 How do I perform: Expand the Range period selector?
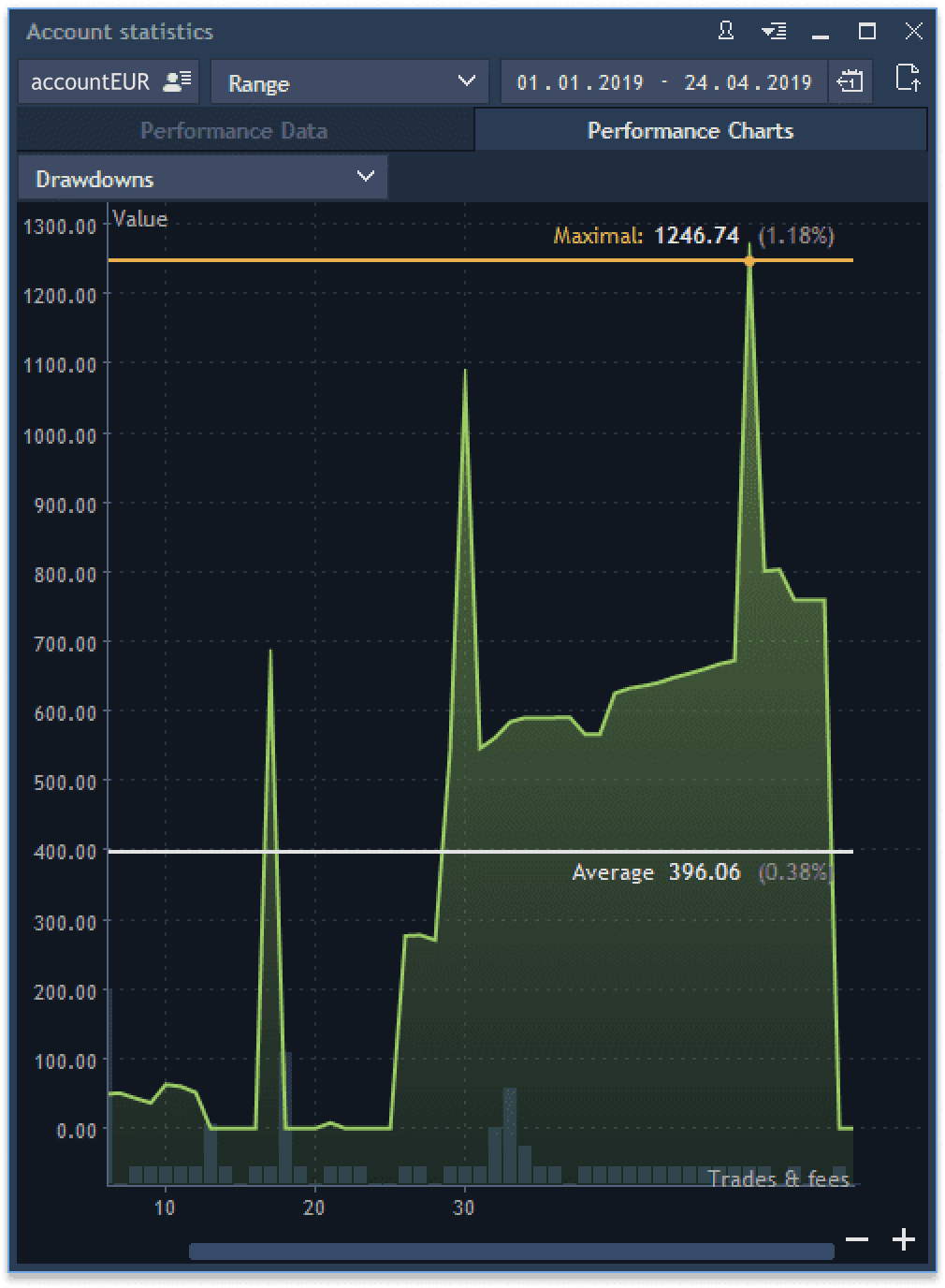pos(349,83)
